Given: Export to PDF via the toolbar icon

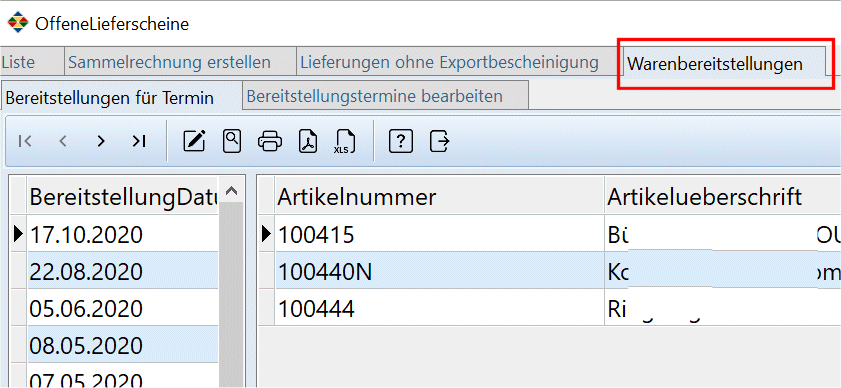Looking at the screenshot, I should point(308,141).
